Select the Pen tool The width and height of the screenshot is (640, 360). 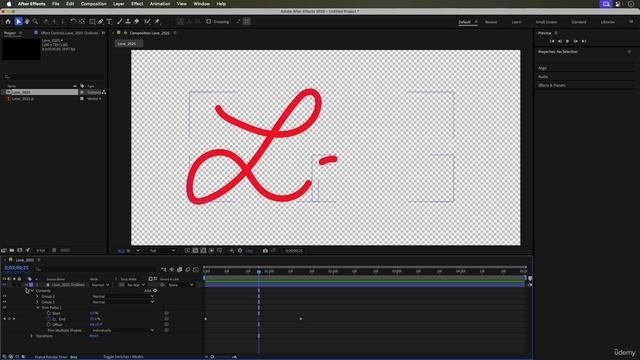[x=100, y=22]
